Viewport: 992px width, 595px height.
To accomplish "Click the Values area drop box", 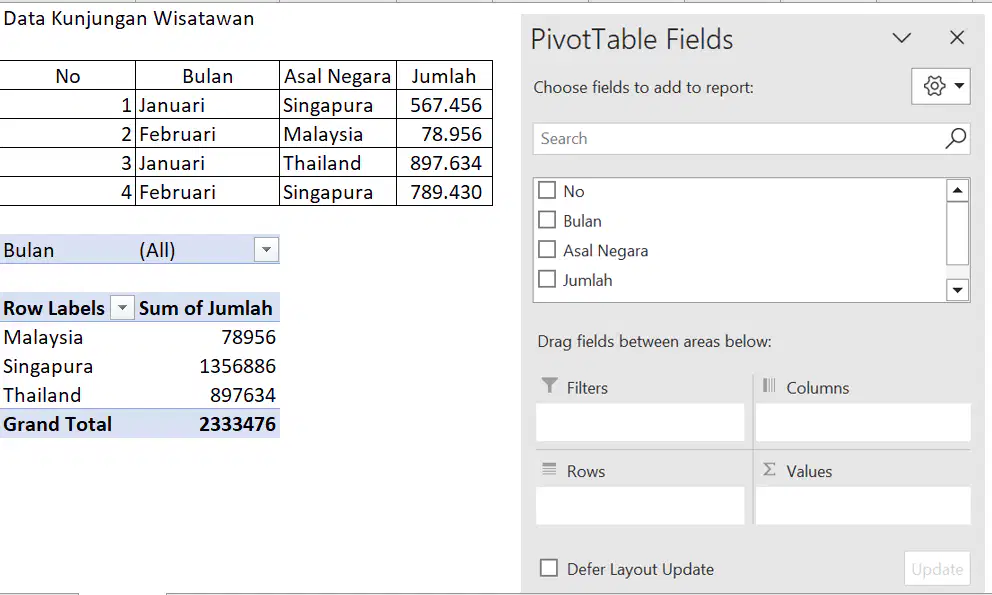I will tap(863, 506).
